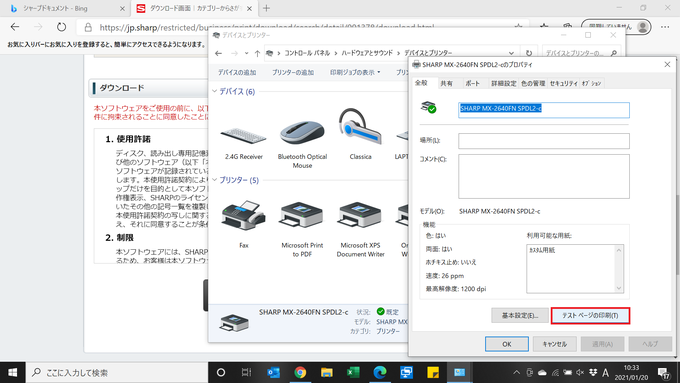Screen dimensions: 680x383
Task: Click the Devices and Printers search box
Action: (x=581, y=53)
